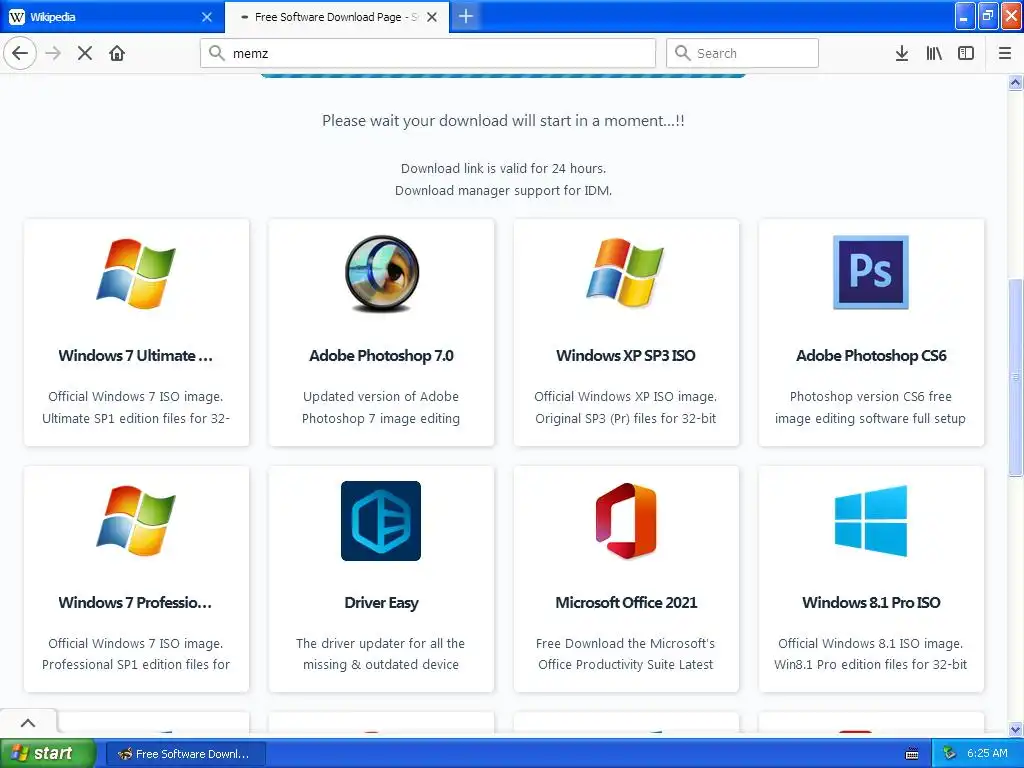Click 'Please wait your download will start' message
The height and width of the screenshot is (768, 1024).
503,121
